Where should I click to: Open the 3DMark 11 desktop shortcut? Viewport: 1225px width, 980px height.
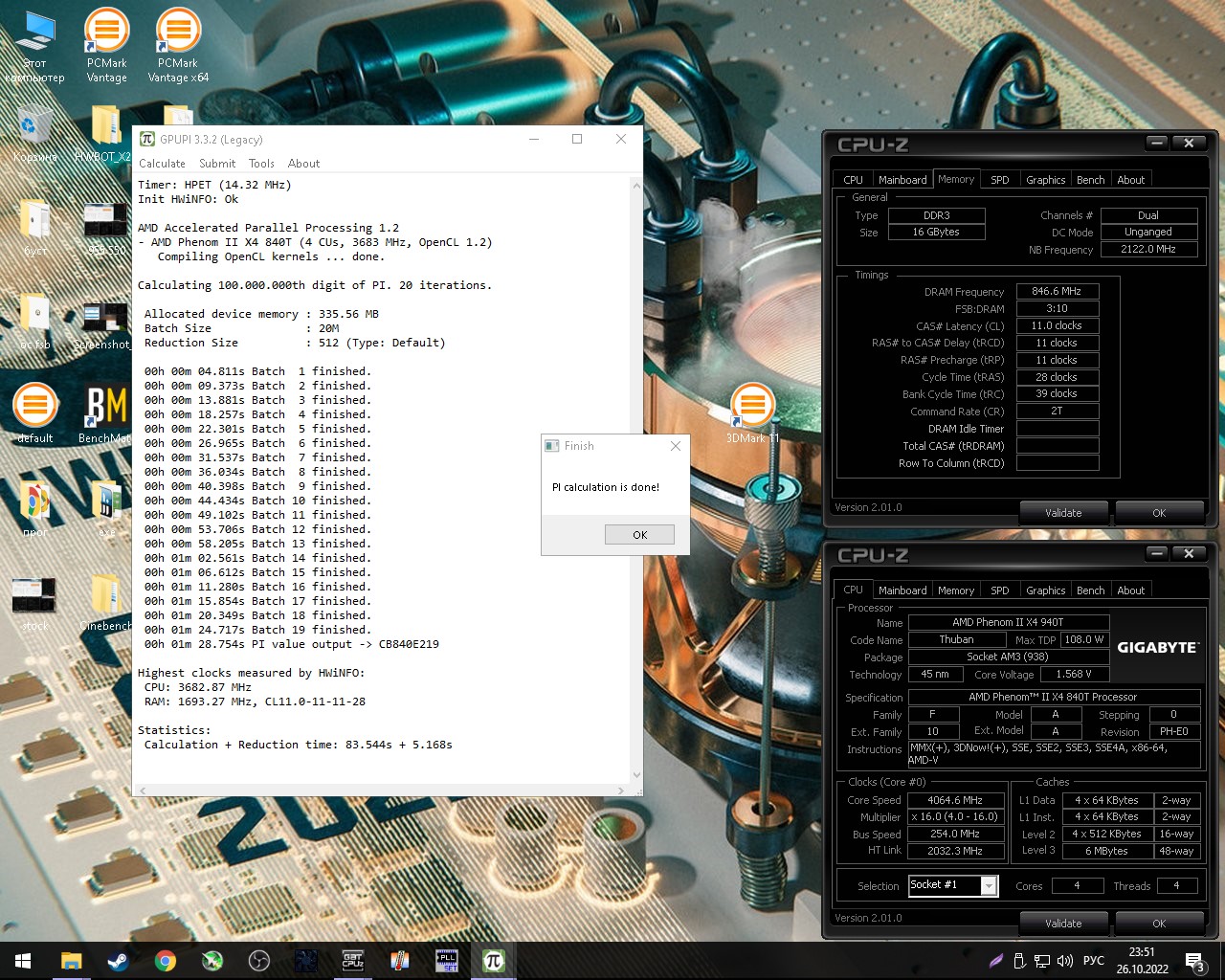coord(752,413)
